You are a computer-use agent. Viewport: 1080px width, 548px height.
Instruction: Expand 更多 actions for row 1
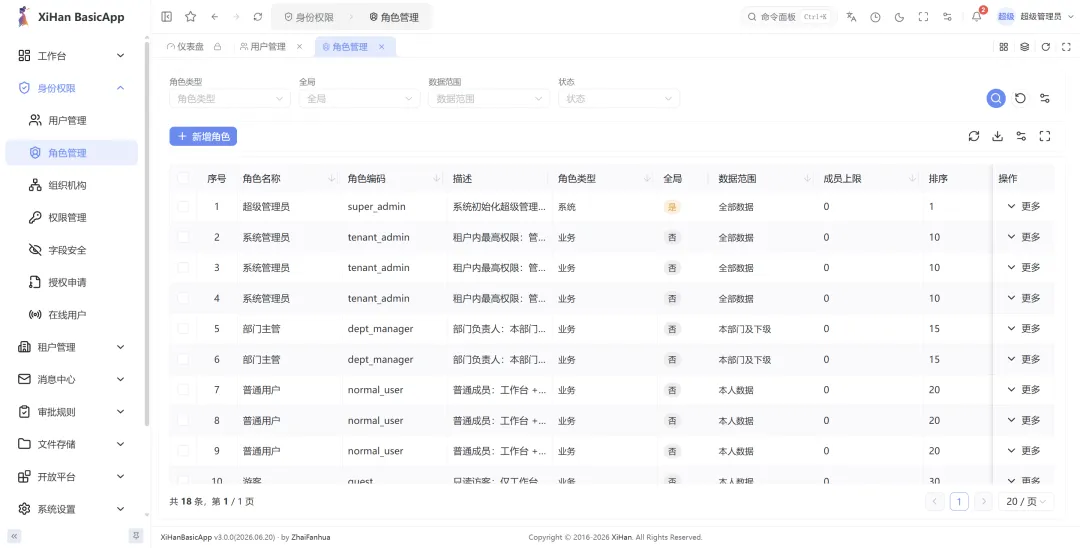point(1024,206)
